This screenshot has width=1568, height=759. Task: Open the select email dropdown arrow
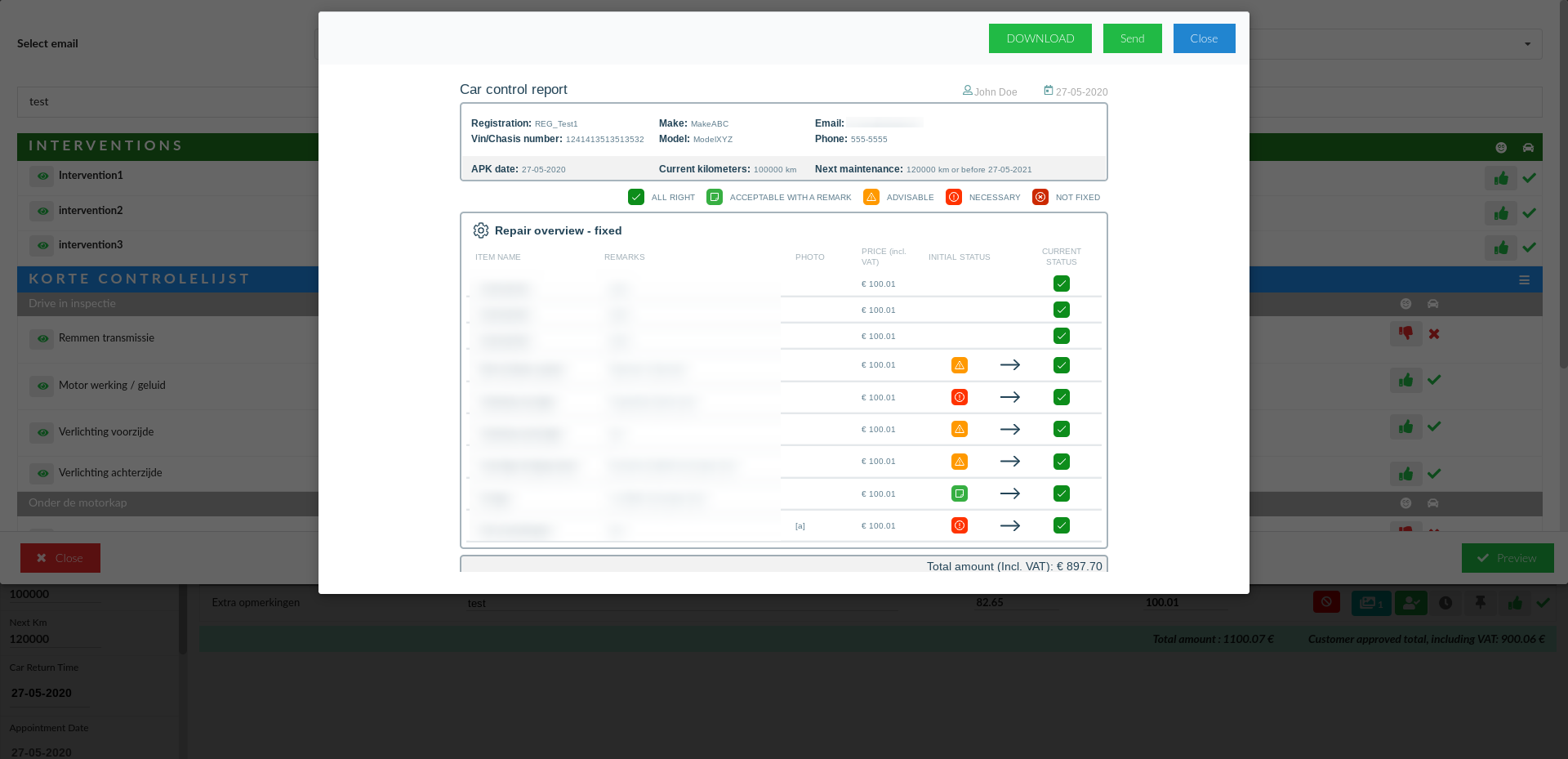point(1527,44)
